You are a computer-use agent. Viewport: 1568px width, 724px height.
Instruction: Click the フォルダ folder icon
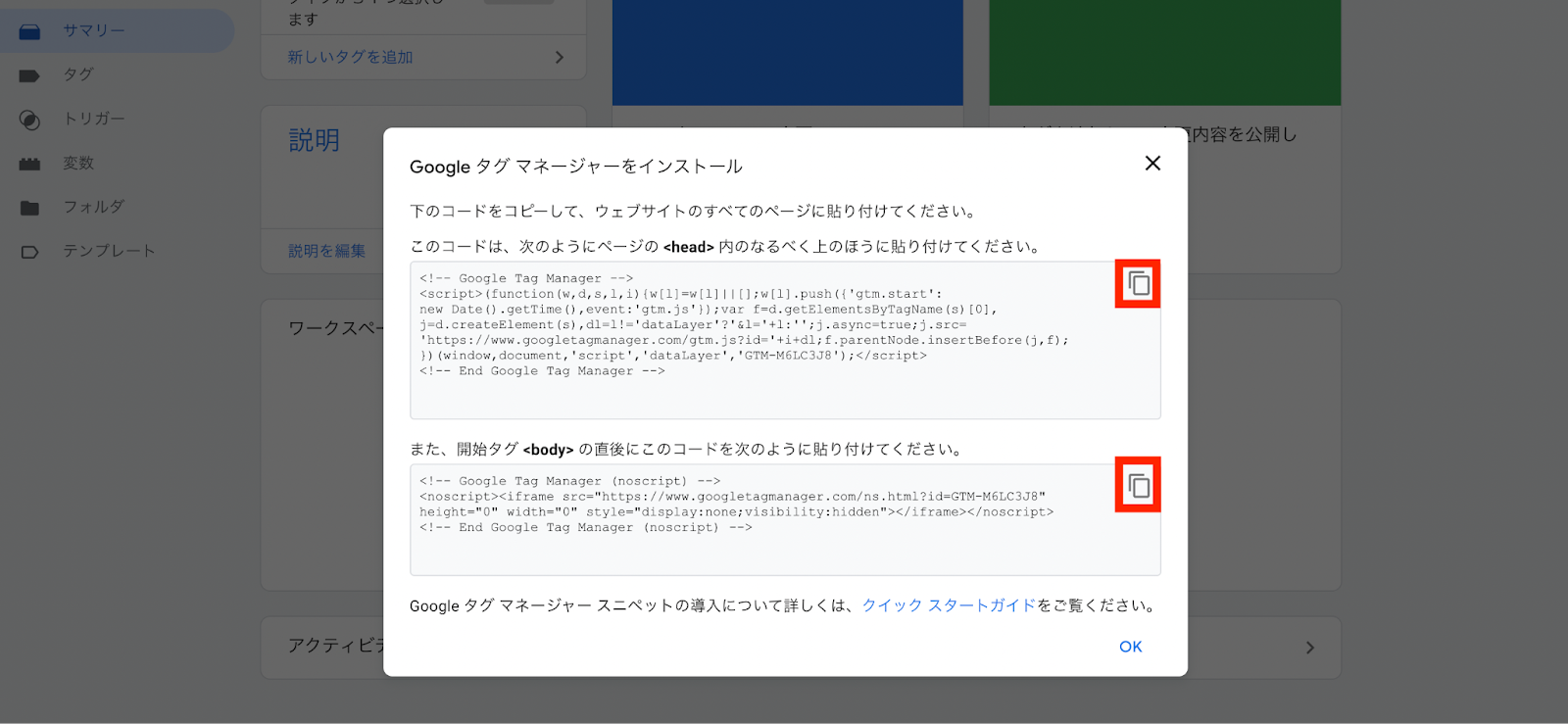[x=29, y=208]
